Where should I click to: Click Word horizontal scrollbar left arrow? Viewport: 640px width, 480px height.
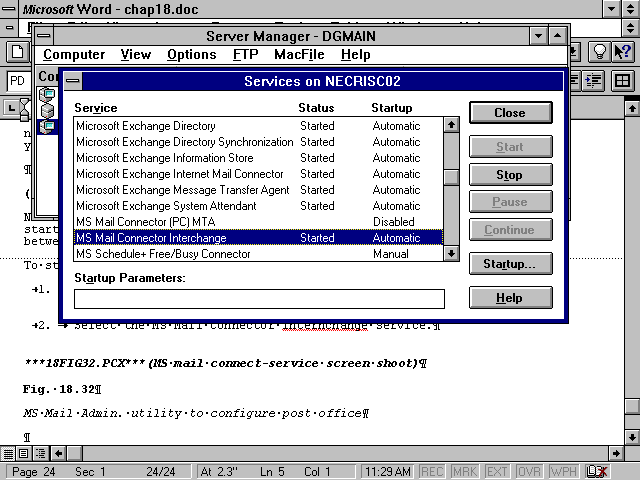pos(58,453)
